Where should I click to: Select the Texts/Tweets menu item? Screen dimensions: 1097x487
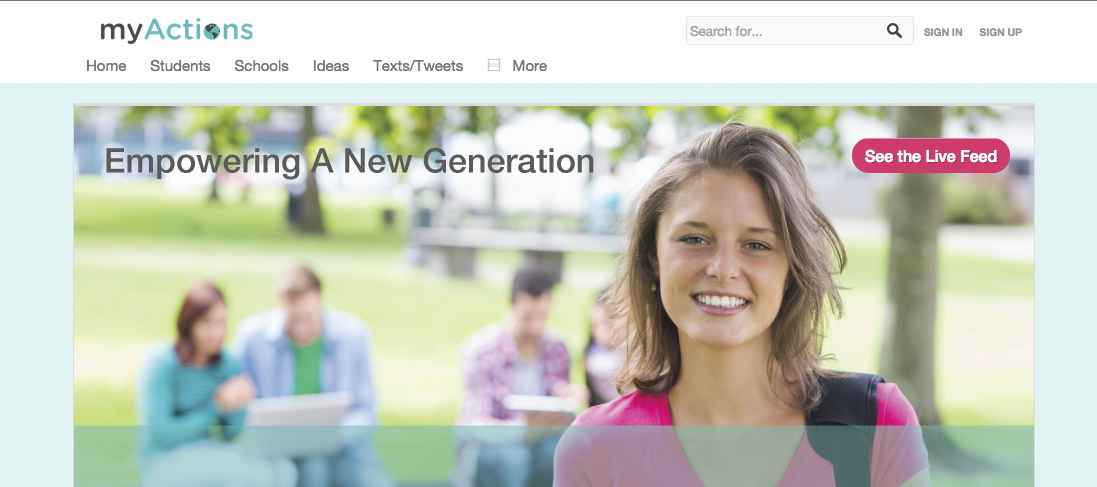418,66
